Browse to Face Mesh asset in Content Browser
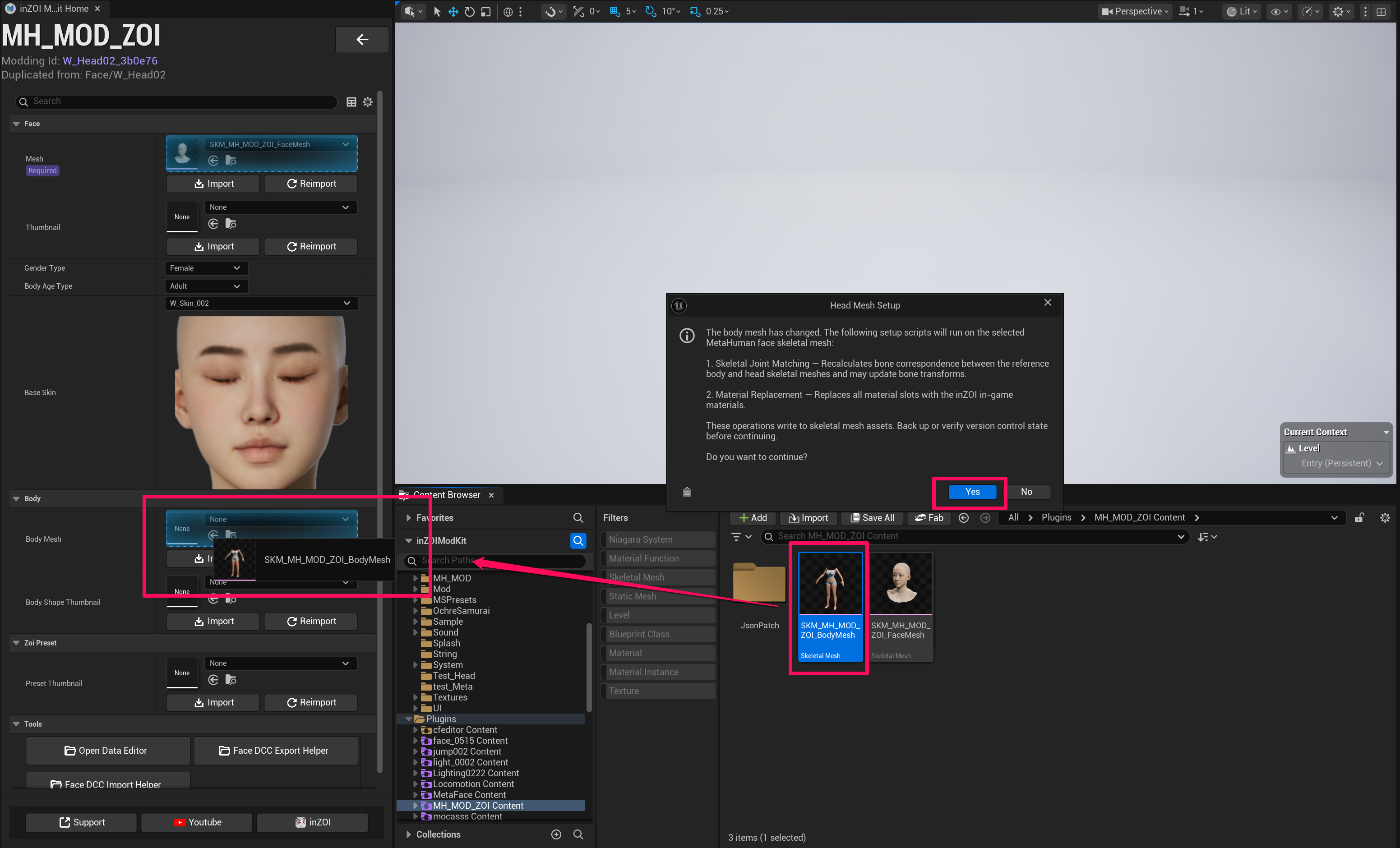The height and width of the screenshot is (848, 1400). (x=231, y=161)
